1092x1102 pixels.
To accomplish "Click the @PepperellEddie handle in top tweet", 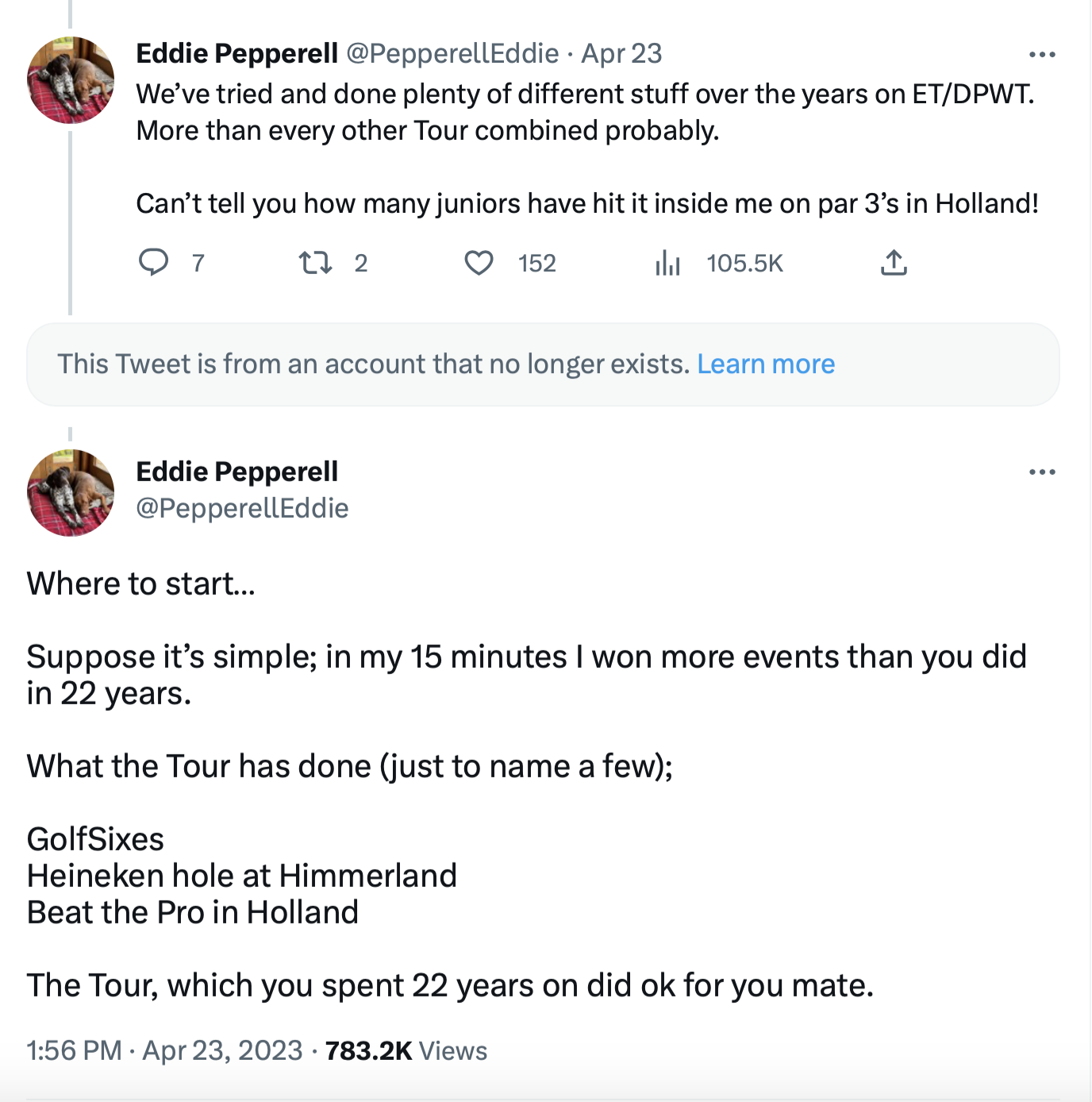I will [x=452, y=53].
